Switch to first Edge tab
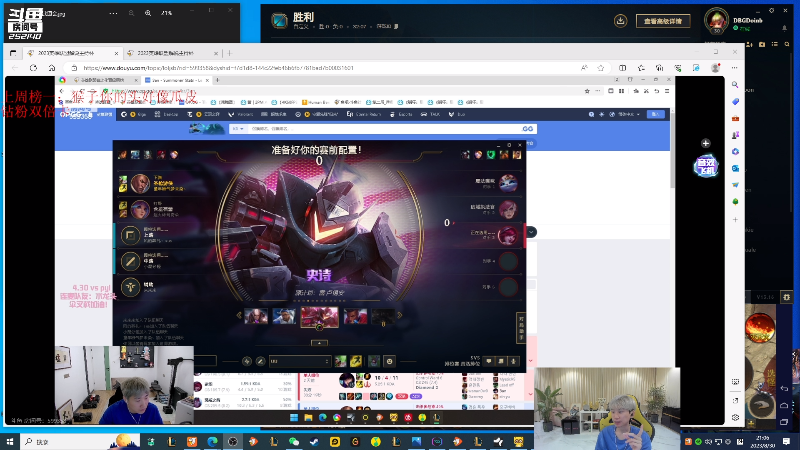 pyautogui.click(x=70, y=53)
